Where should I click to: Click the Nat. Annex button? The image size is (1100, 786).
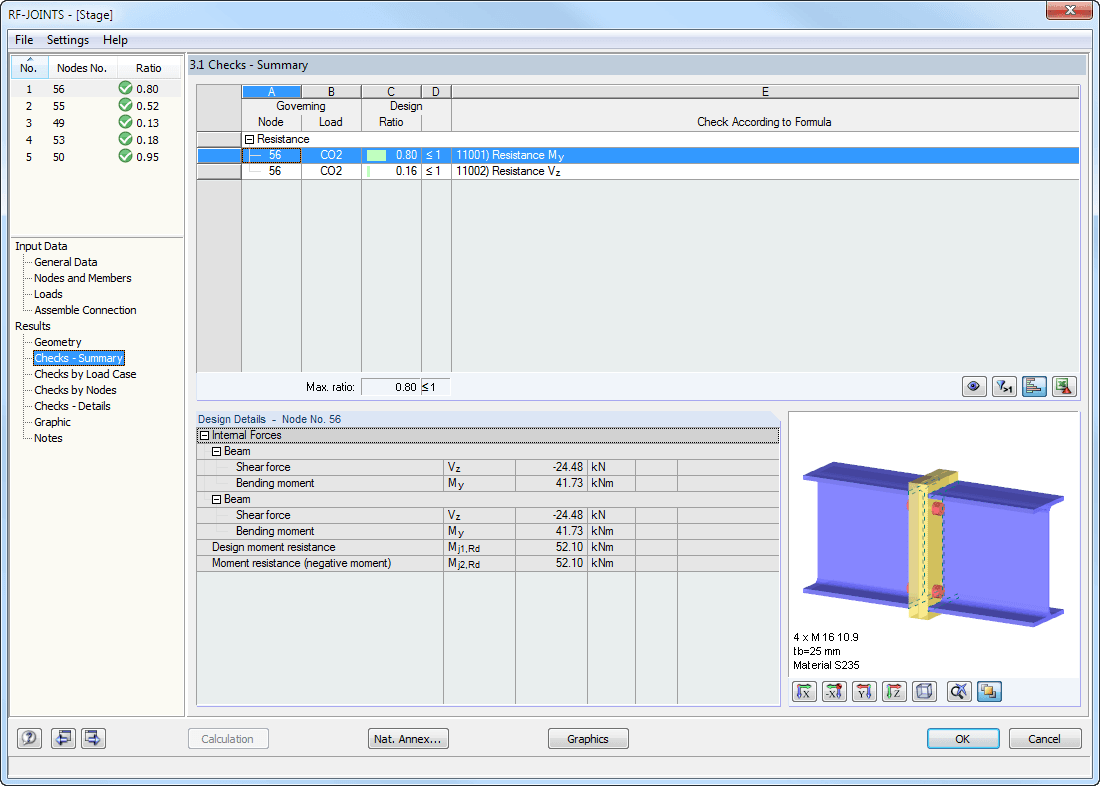point(408,738)
